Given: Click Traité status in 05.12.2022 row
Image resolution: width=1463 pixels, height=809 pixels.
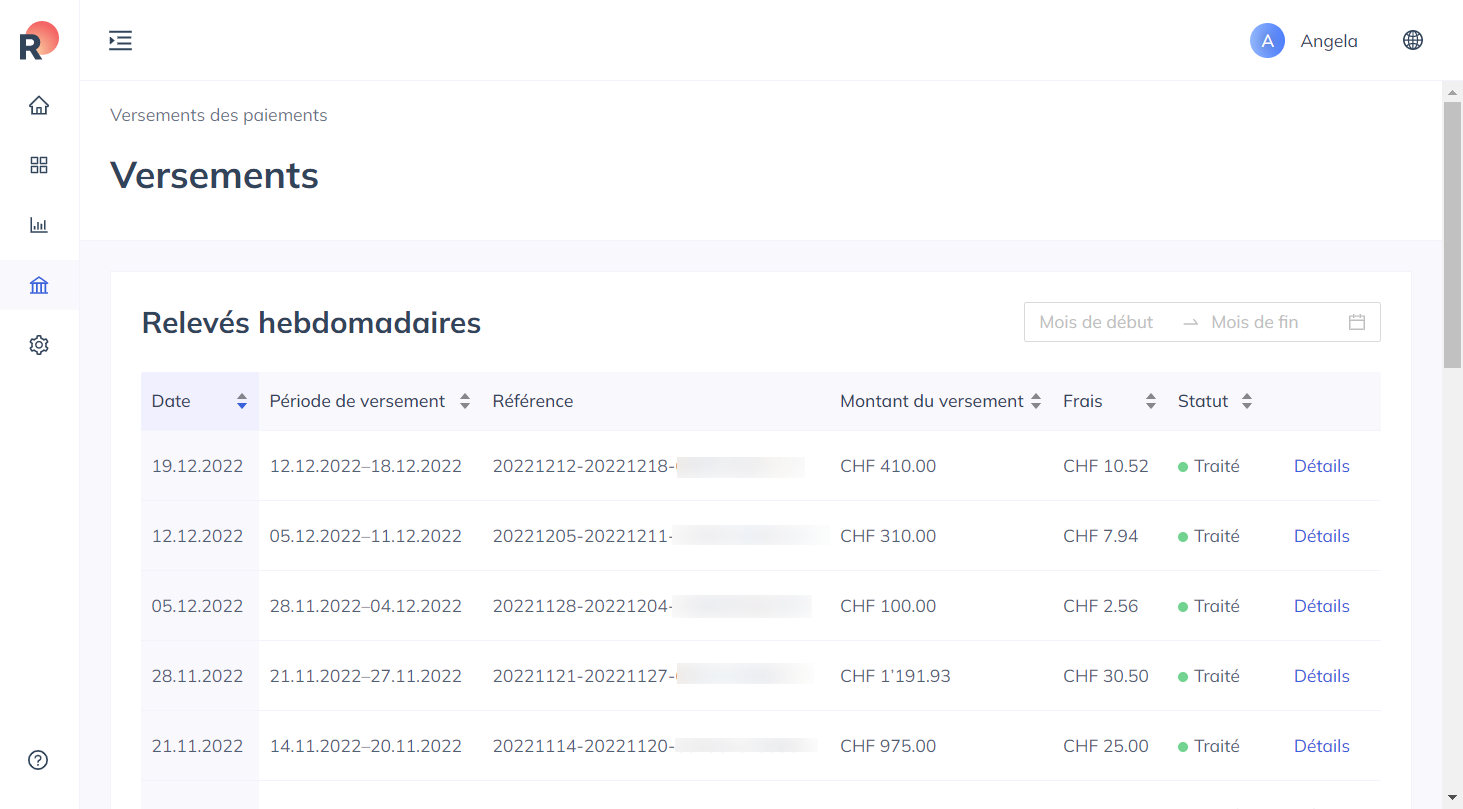Looking at the screenshot, I should [1209, 606].
